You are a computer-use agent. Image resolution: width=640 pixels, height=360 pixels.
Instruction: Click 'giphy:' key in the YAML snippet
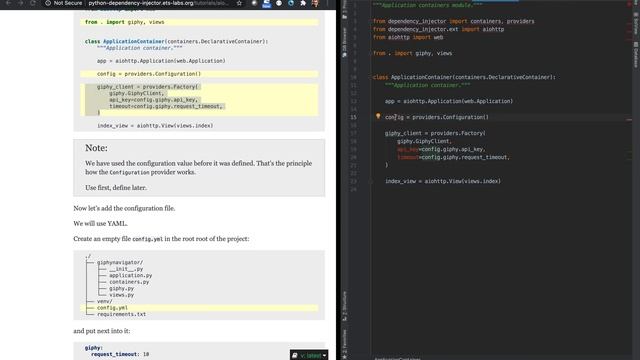(x=94, y=348)
